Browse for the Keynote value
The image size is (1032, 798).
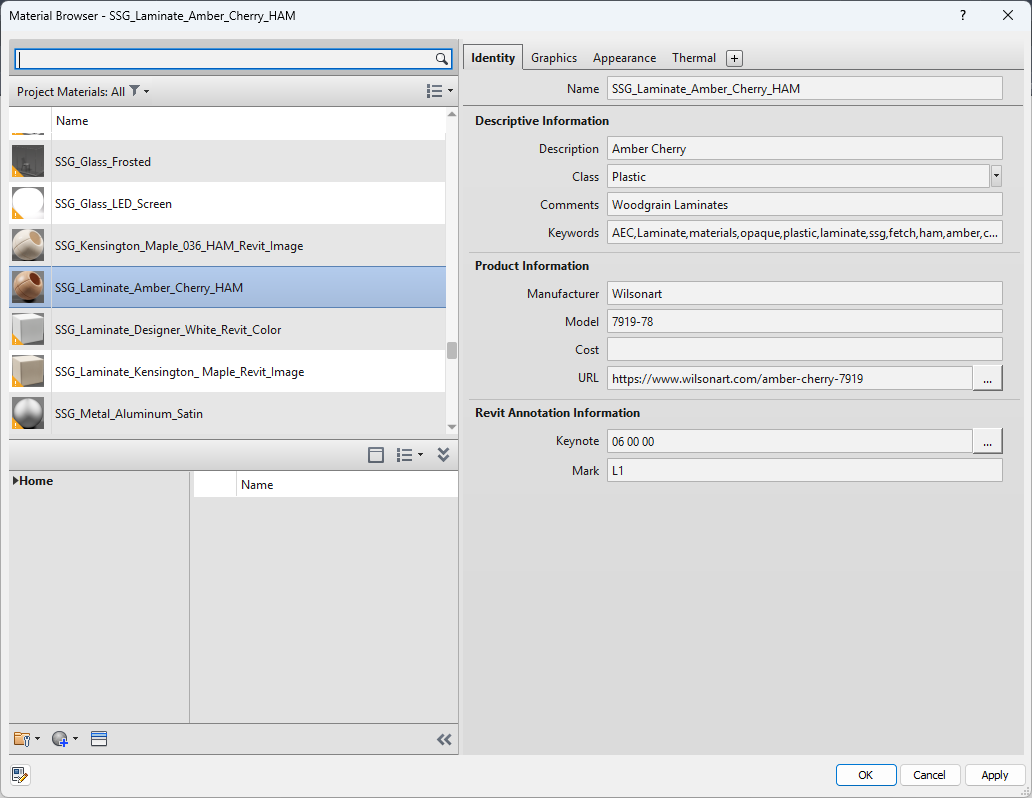click(987, 441)
